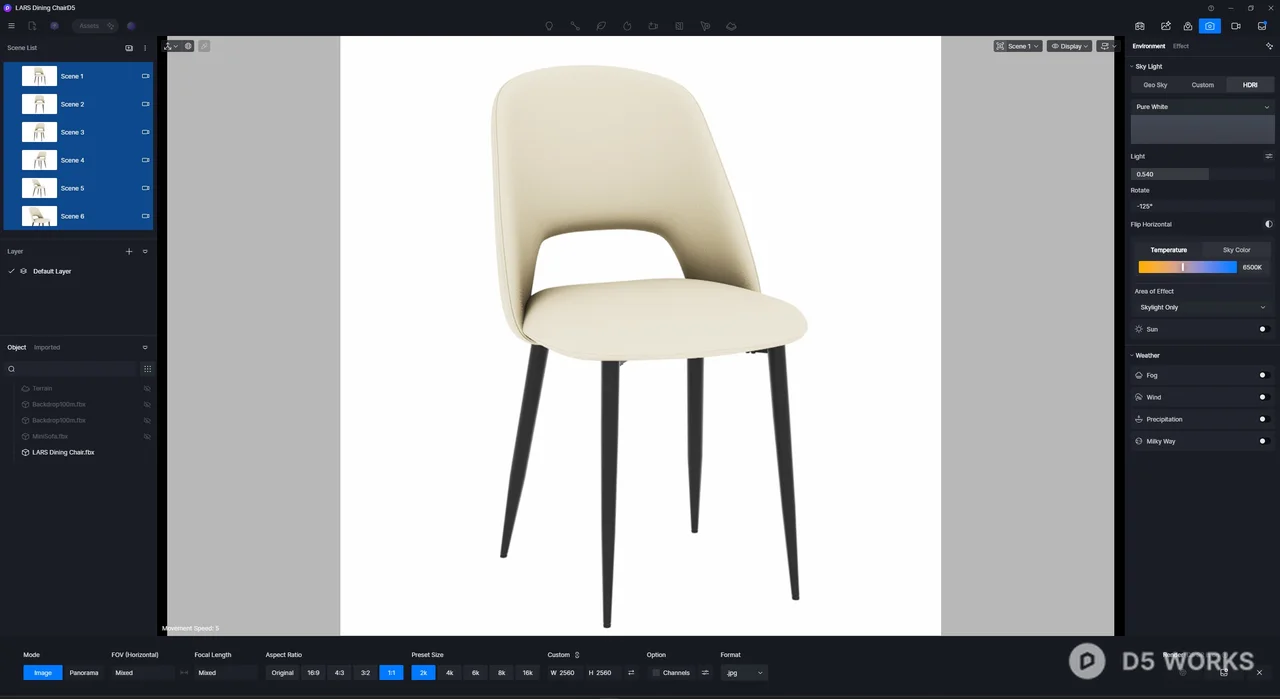Open the Environment tab

[x=1148, y=46]
